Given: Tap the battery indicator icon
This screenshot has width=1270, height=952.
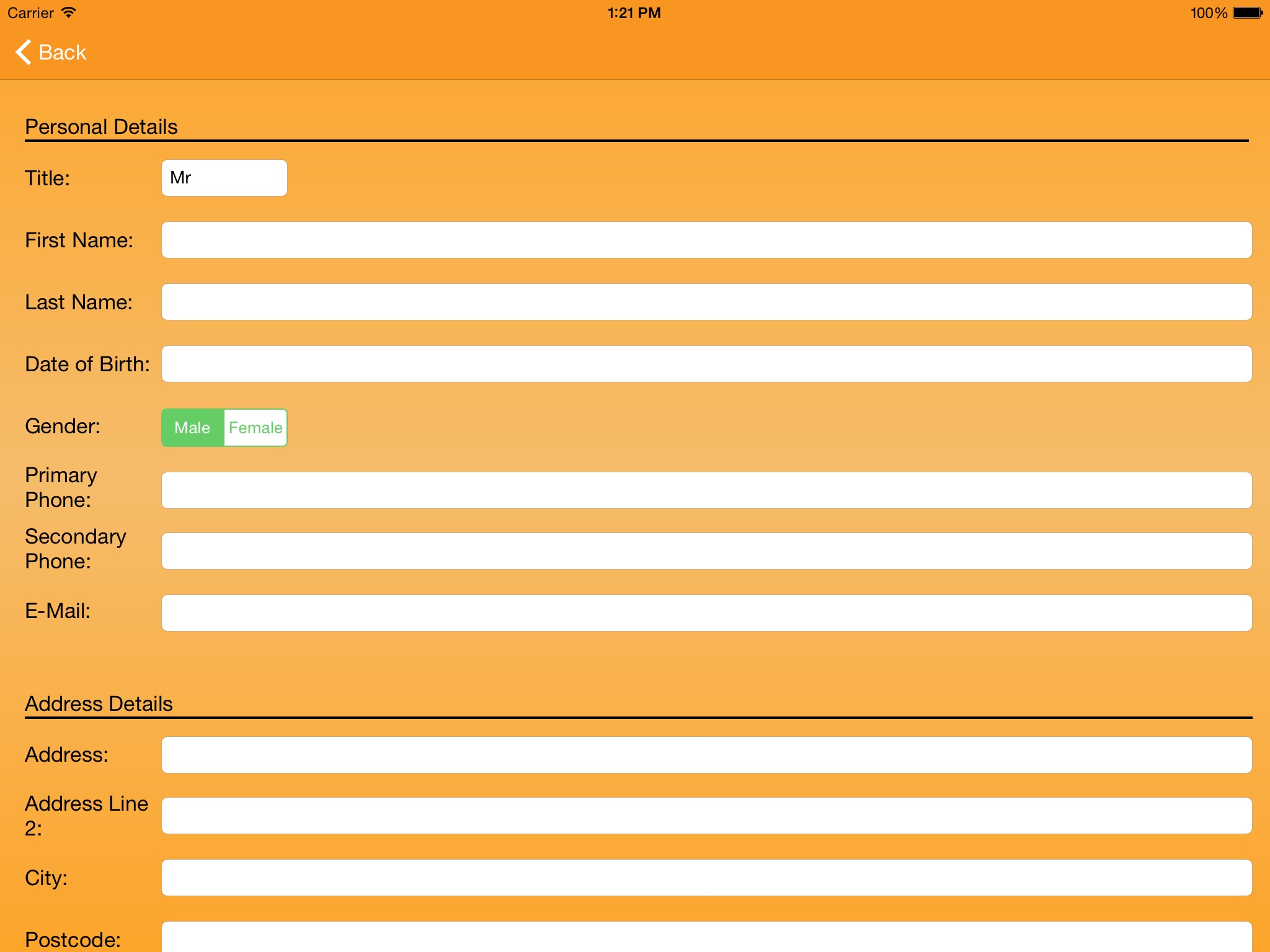Looking at the screenshot, I should [1247, 12].
